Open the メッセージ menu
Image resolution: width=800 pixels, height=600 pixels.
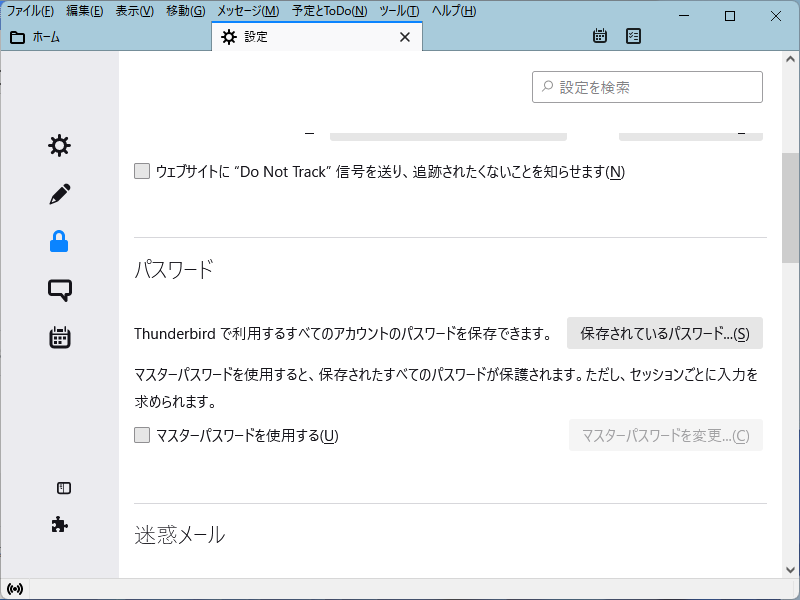click(x=248, y=11)
